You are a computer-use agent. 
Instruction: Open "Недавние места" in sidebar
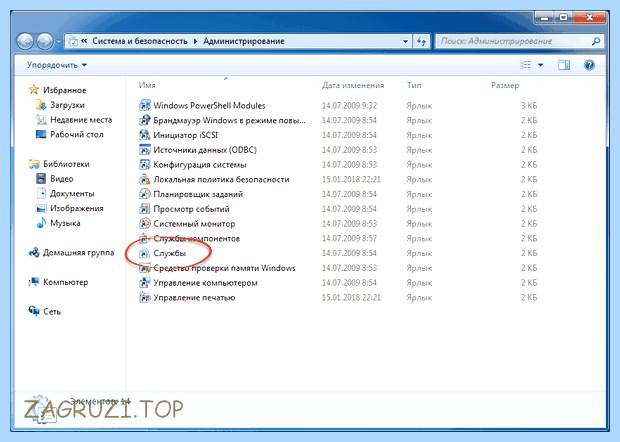tap(81, 119)
